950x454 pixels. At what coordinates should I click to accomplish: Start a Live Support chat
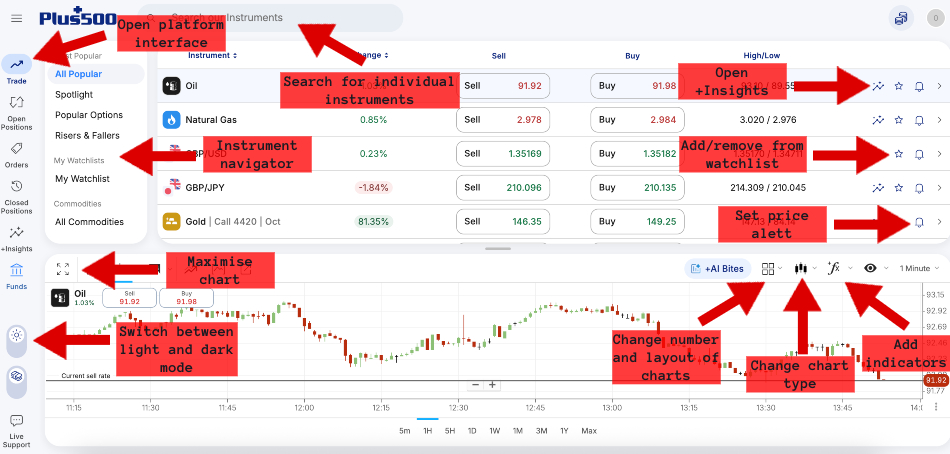17,431
